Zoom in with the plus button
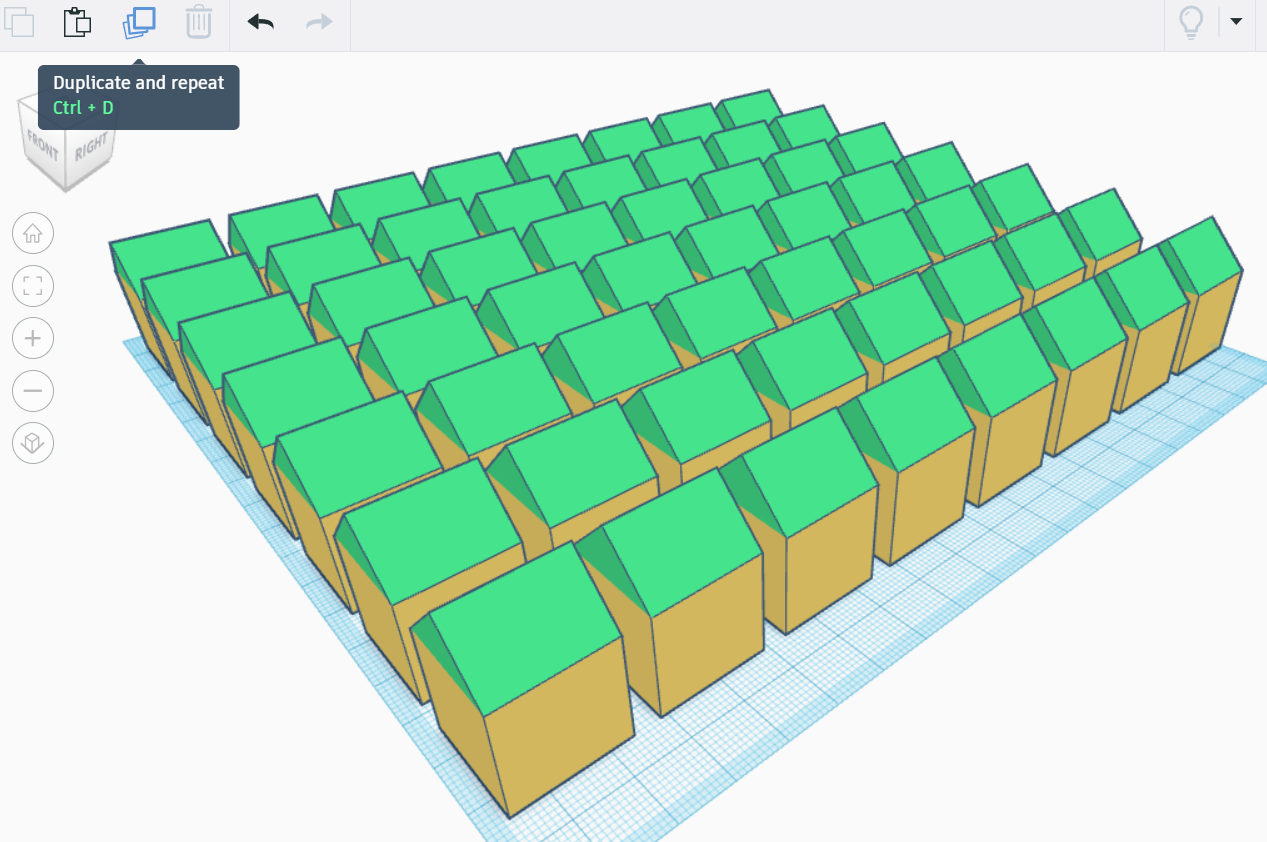The width and height of the screenshot is (1267, 842). (x=33, y=339)
